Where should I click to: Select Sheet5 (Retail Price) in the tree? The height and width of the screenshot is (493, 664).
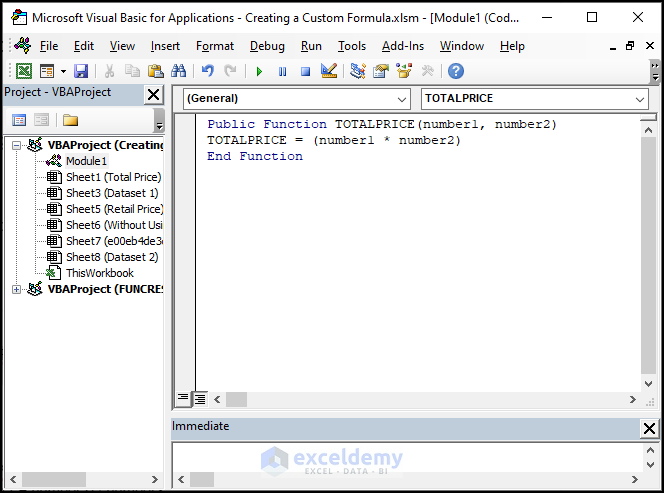click(114, 209)
